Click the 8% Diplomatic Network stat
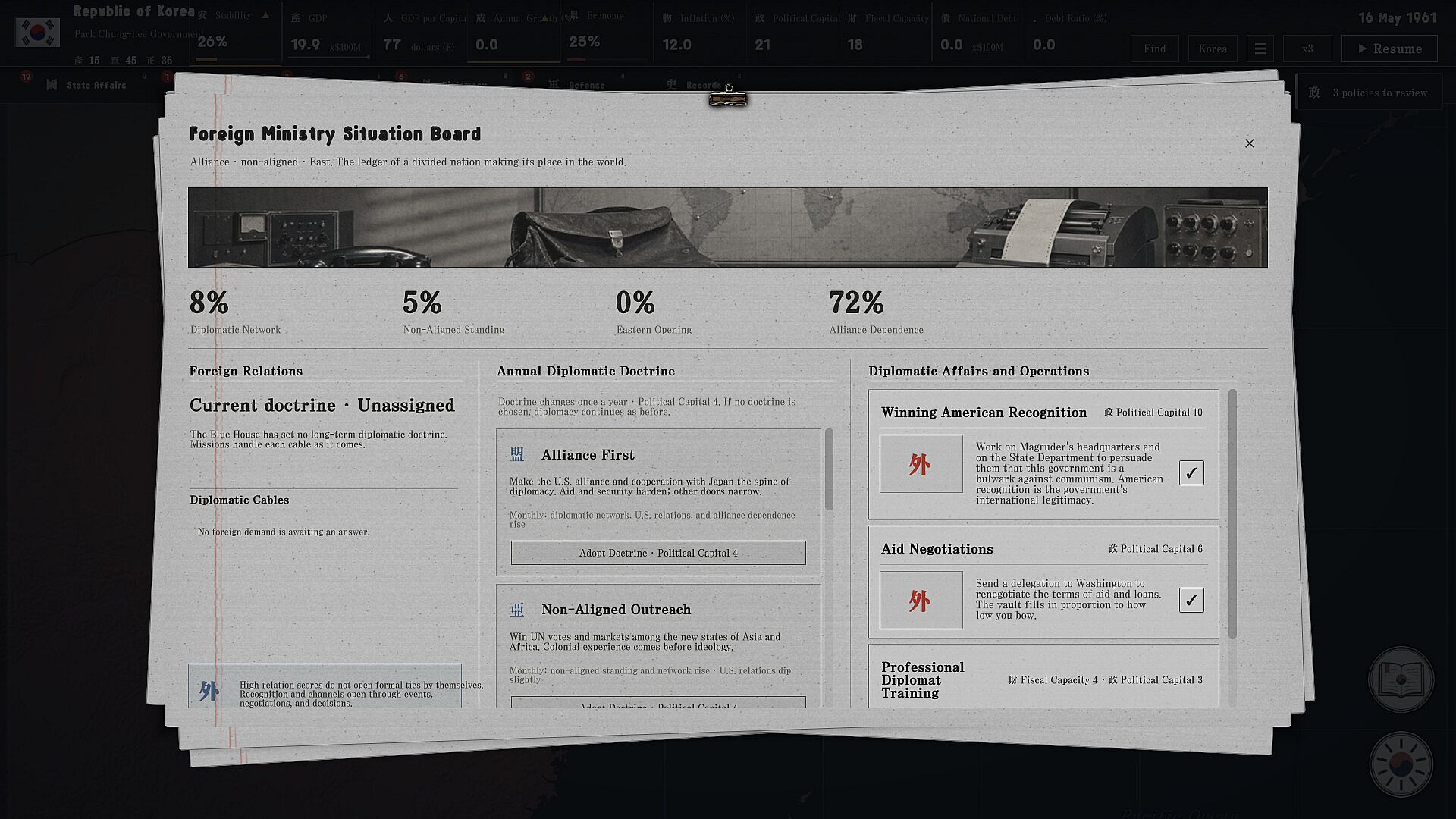The image size is (1456, 819). click(x=235, y=312)
